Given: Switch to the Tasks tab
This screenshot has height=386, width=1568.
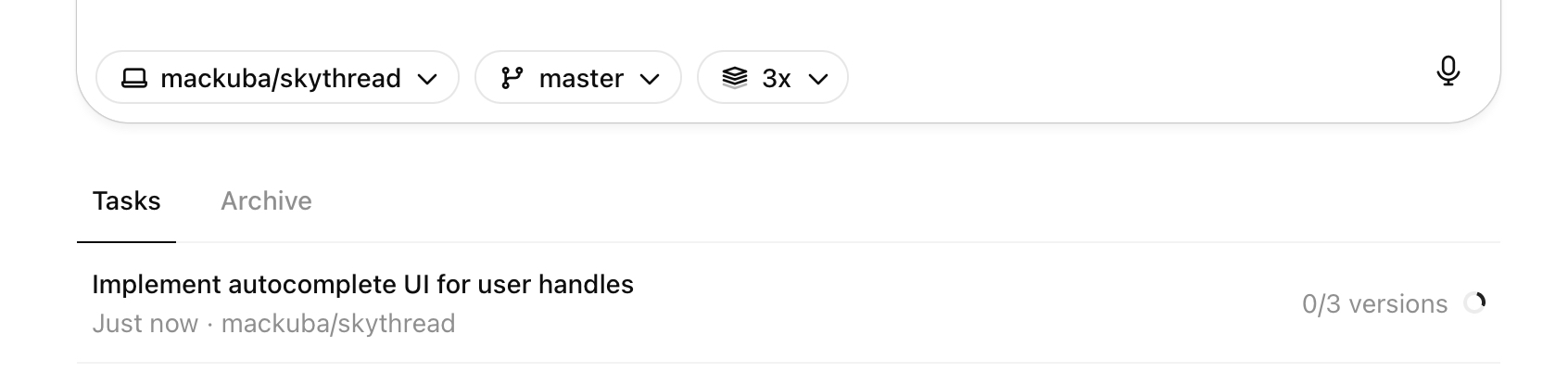Looking at the screenshot, I should pos(126,201).
